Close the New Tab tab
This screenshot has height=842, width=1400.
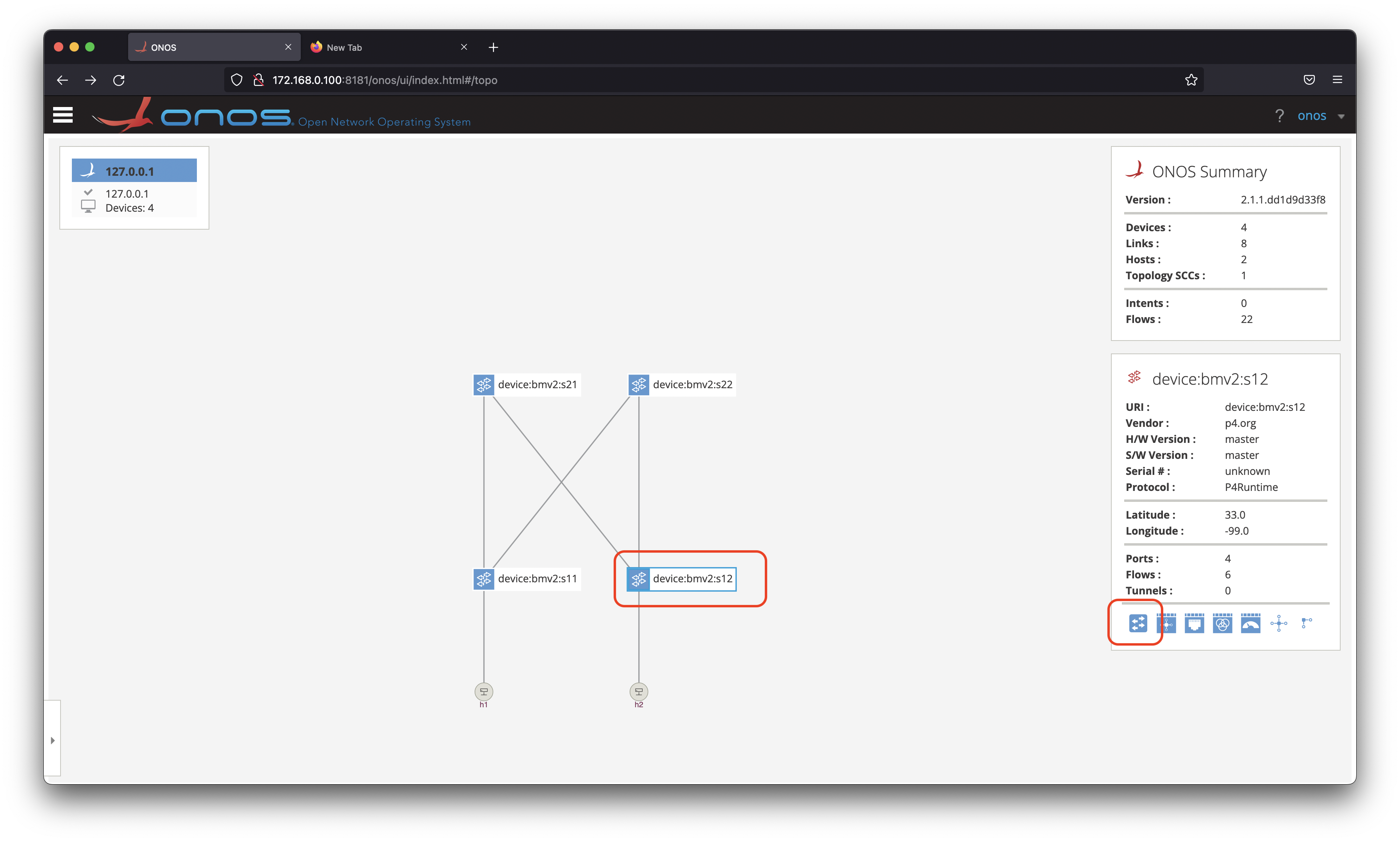[464, 47]
